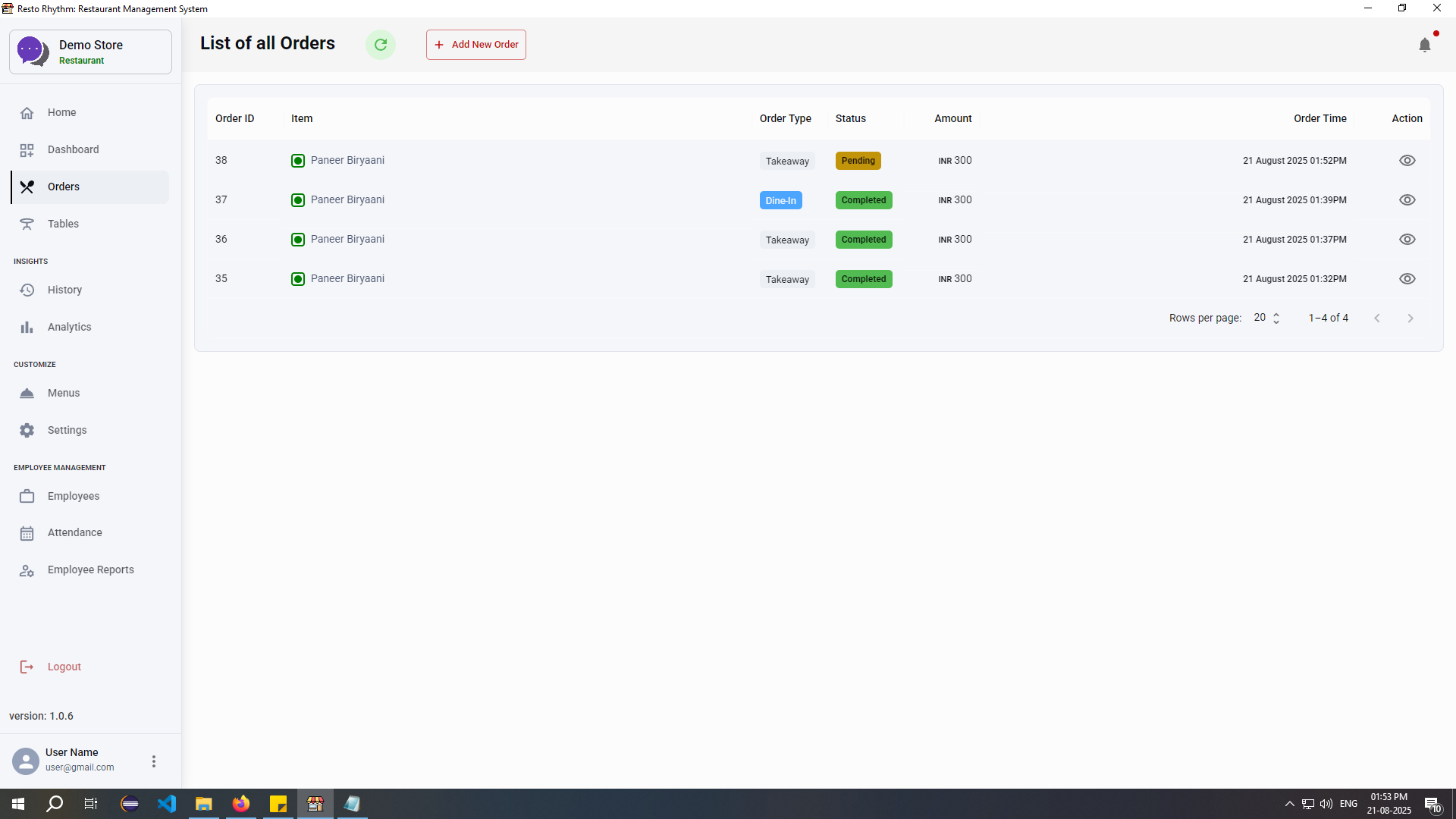Open the user profile three-dot menu

154,761
